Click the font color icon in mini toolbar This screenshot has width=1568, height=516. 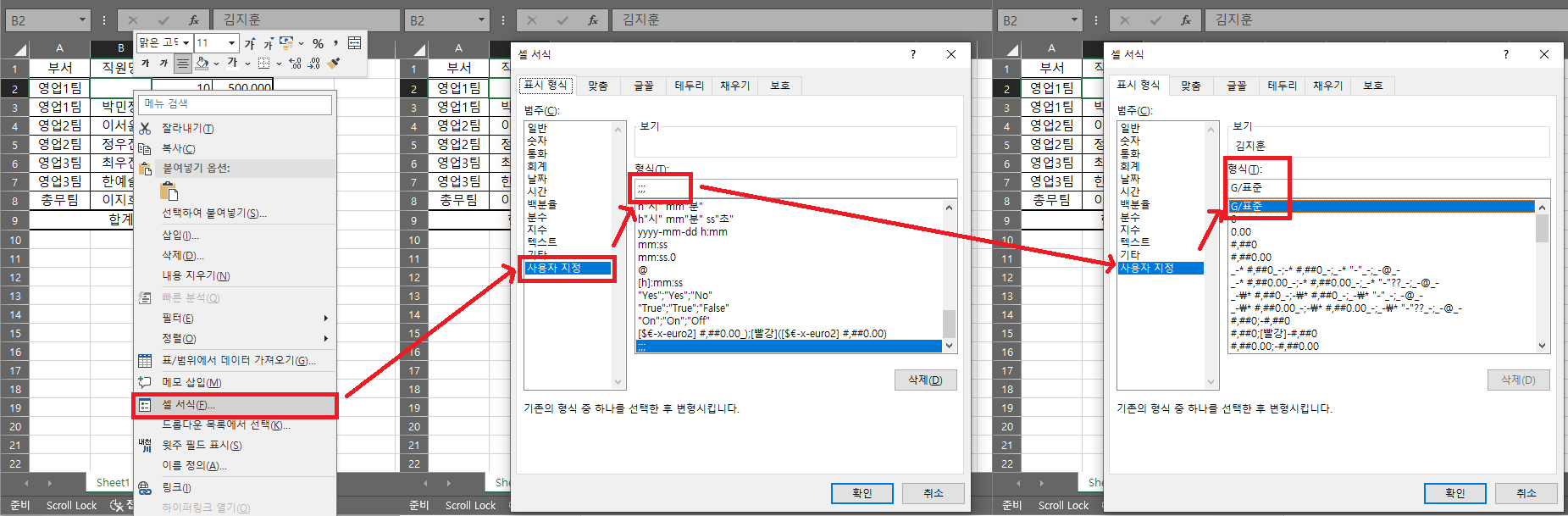232,64
